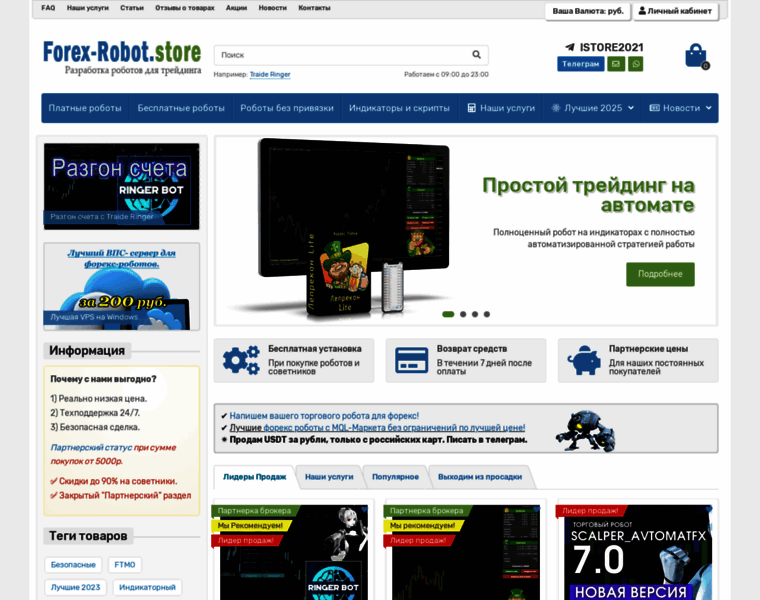
Task: Open the SCALPER_AVTOMATFX 7.0 product image
Action: [638, 552]
